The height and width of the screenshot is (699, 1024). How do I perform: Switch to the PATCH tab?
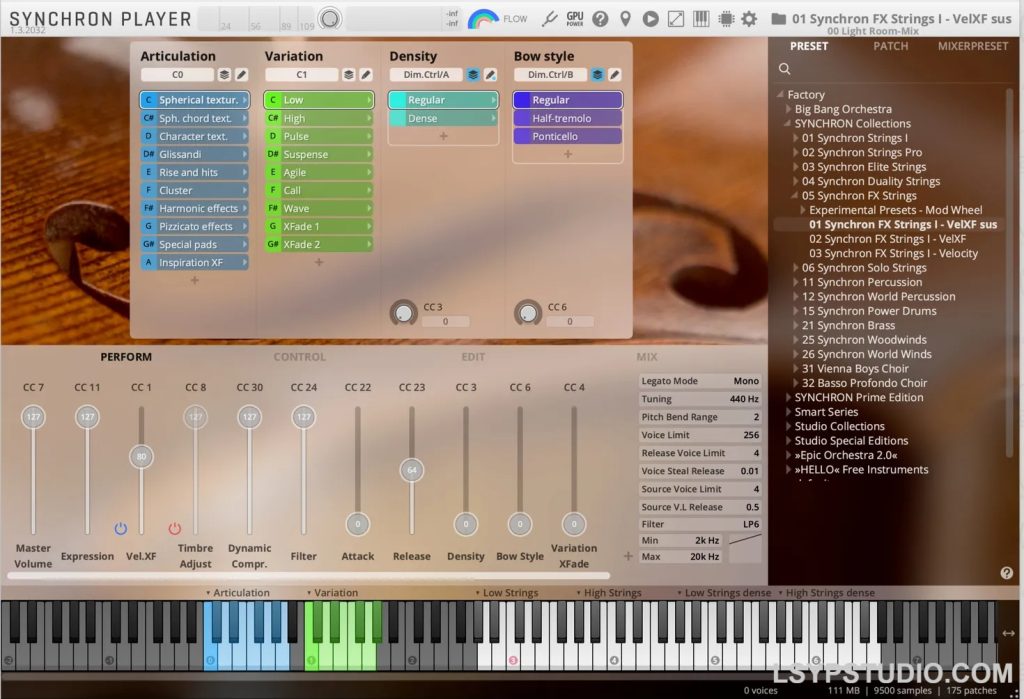(x=890, y=45)
